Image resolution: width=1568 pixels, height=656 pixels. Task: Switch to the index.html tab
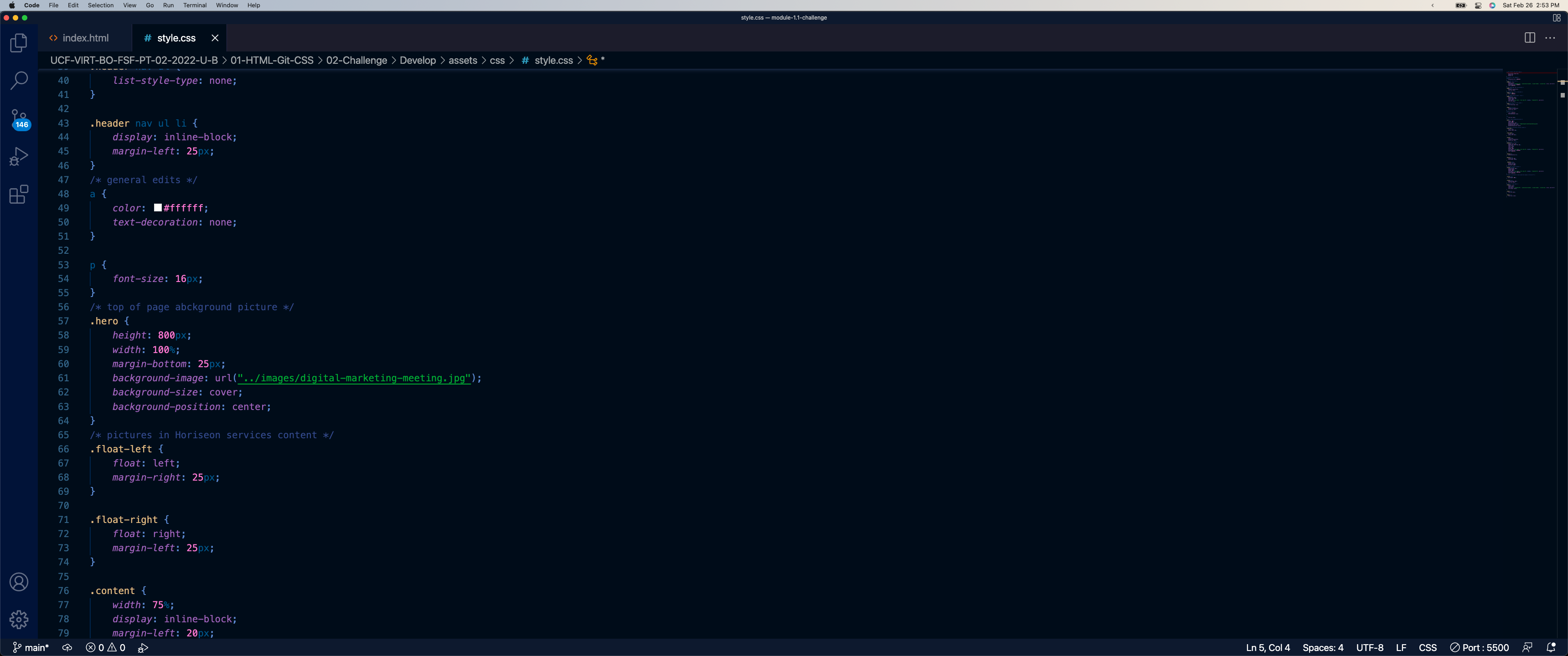point(85,38)
